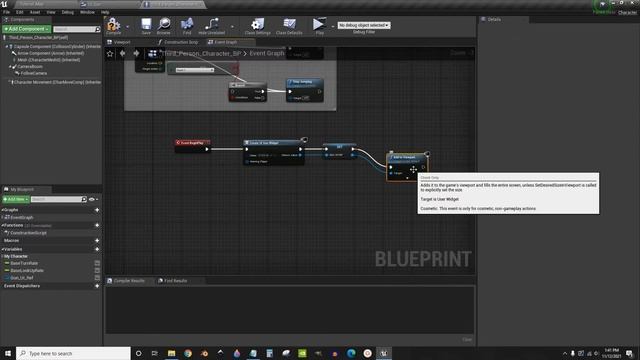640x360 pixels.
Task: Click the Windows Start button
Action: [8, 353]
